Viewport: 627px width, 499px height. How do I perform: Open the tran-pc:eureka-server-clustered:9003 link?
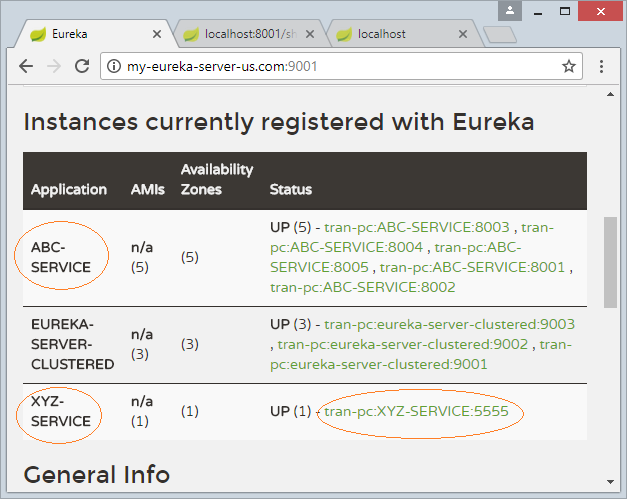449,324
